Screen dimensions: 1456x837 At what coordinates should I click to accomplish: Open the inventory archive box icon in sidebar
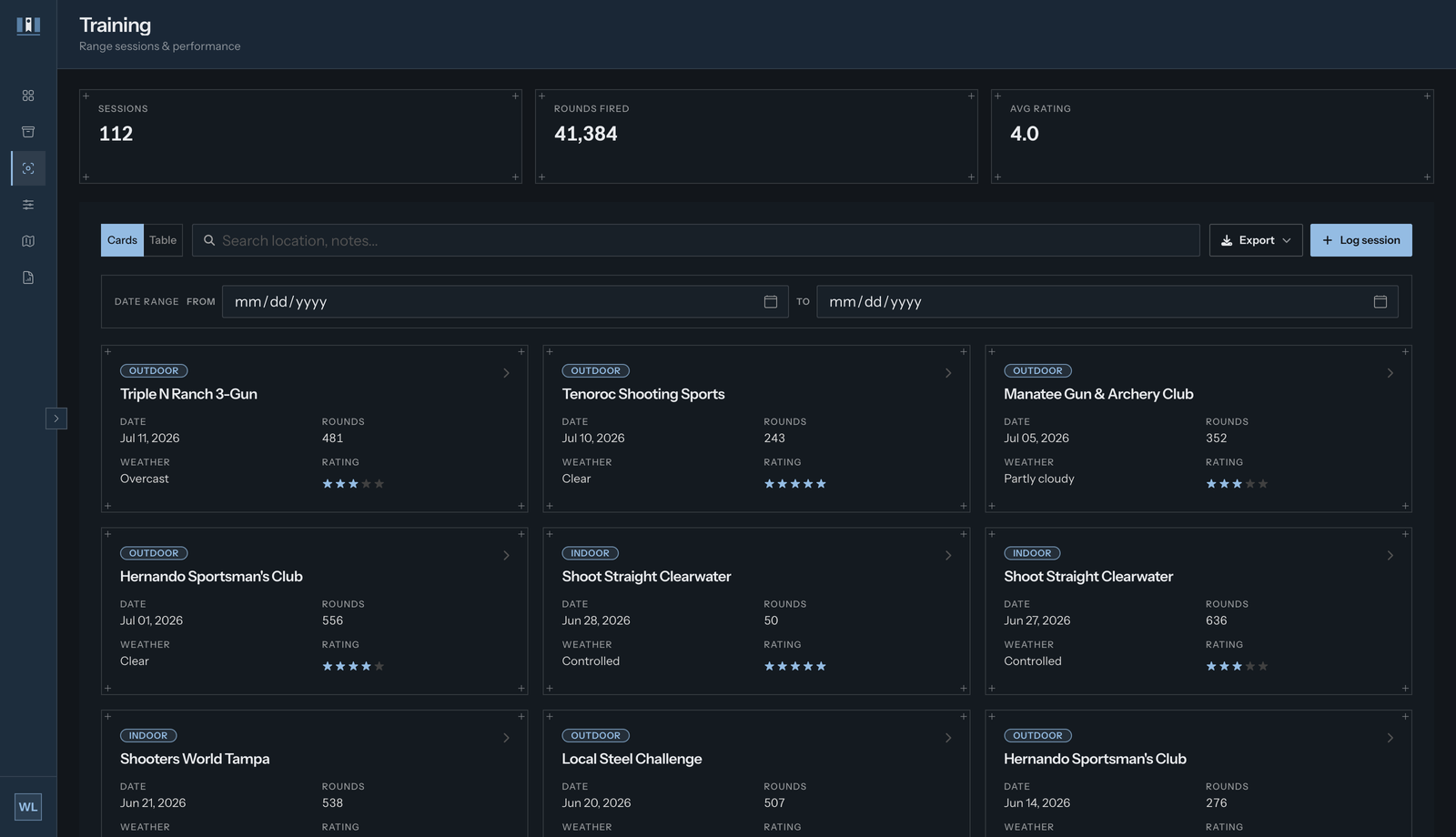point(28,132)
